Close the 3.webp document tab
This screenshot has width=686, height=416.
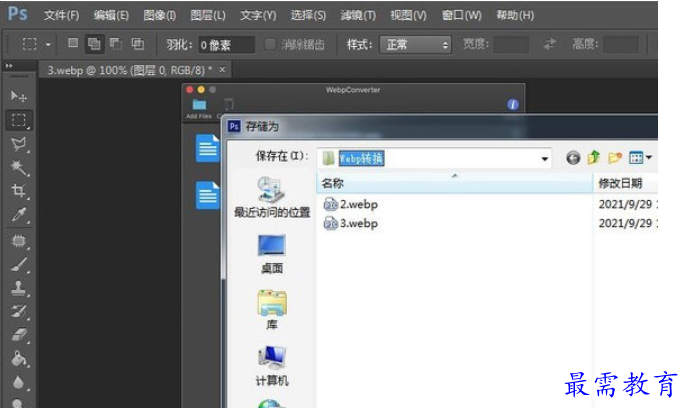click(222, 70)
